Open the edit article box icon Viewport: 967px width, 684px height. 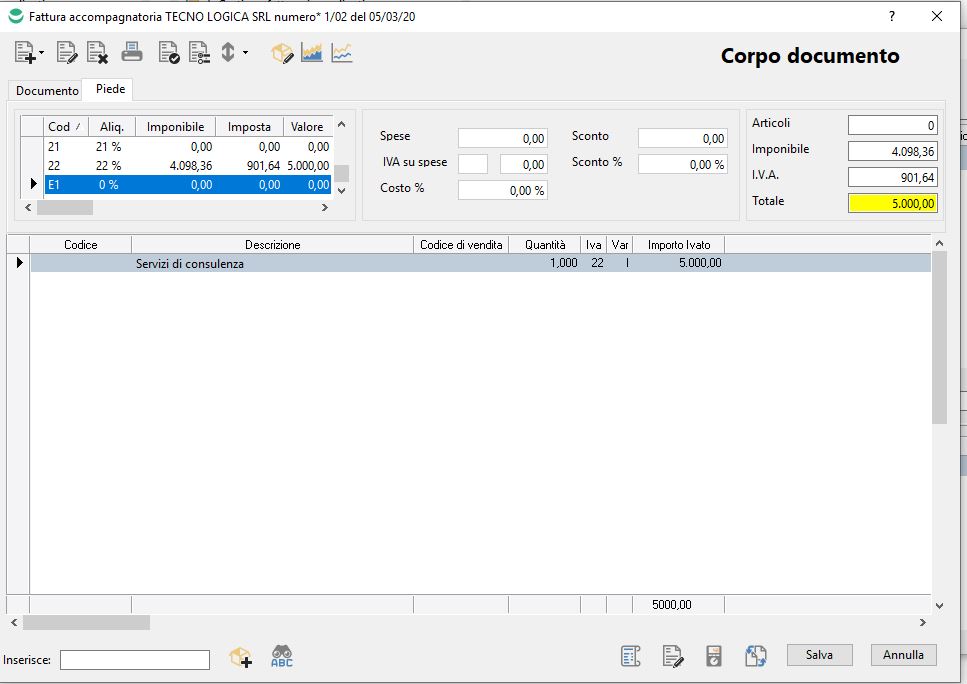pos(283,52)
